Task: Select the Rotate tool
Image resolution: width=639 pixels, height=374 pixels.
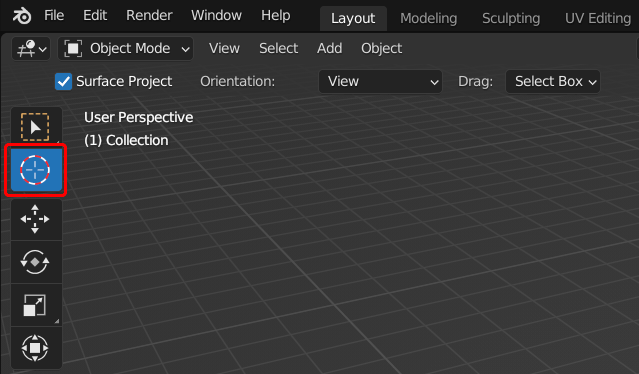Action: click(36, 262)
